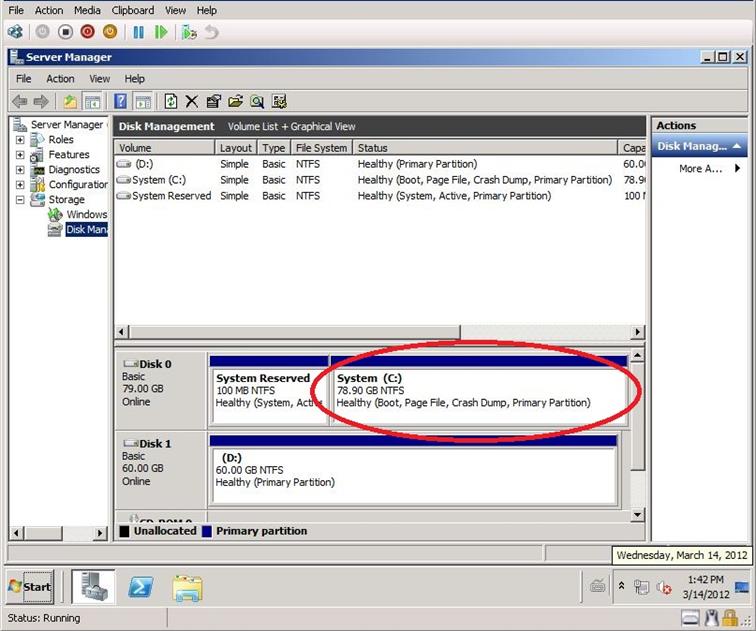Open Windows Explorer folder icon on taskbar
This screenshot has width=756, height=631.
coord(188,587)
